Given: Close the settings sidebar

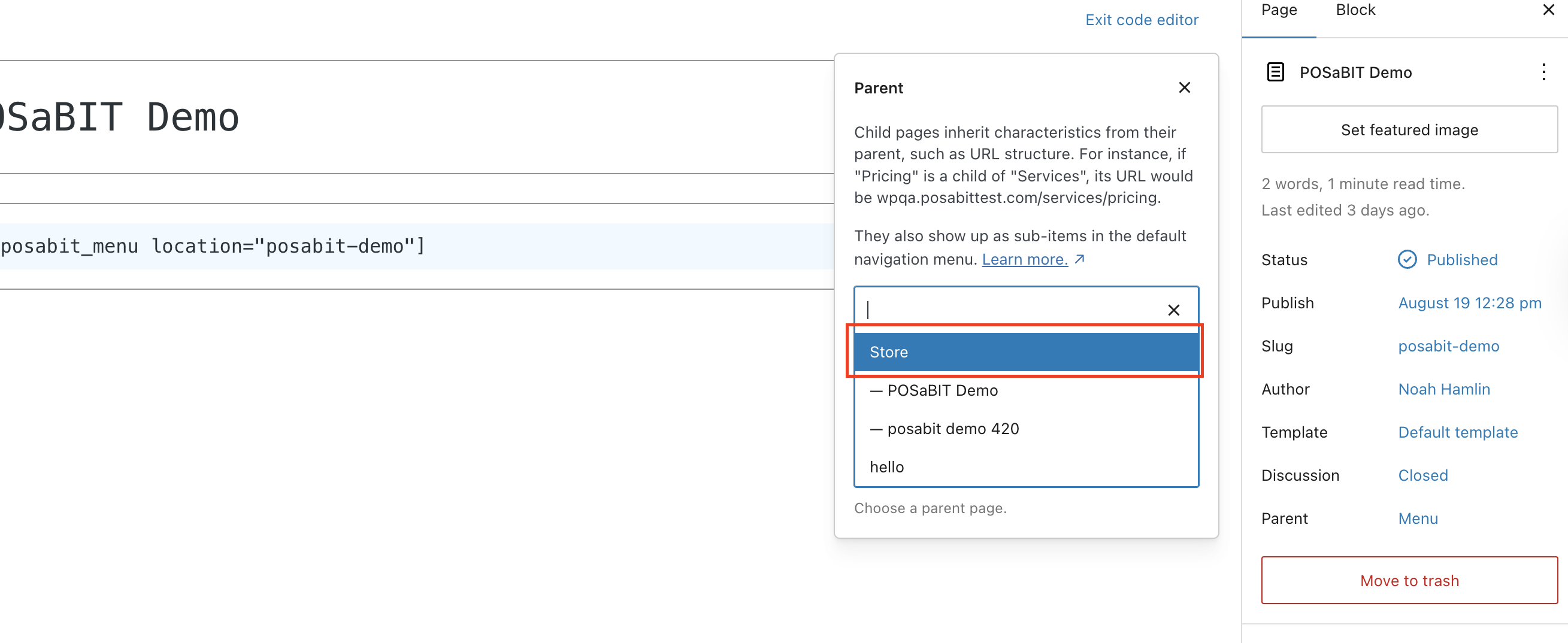Looking at the screenshot, I should (1548, 10).
